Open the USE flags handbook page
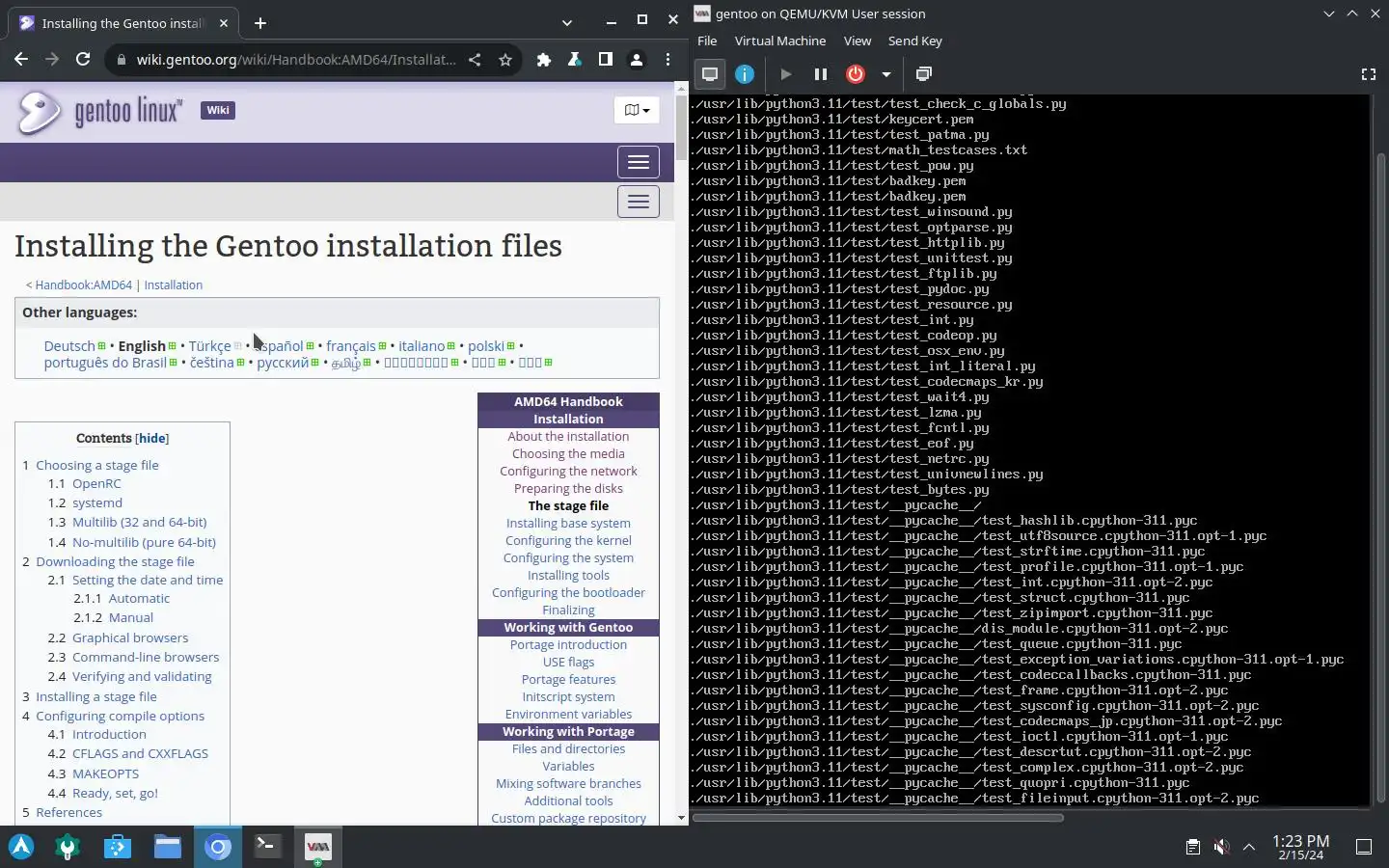The height and width of the screenshot is (868, 1389). pos(568,663)
